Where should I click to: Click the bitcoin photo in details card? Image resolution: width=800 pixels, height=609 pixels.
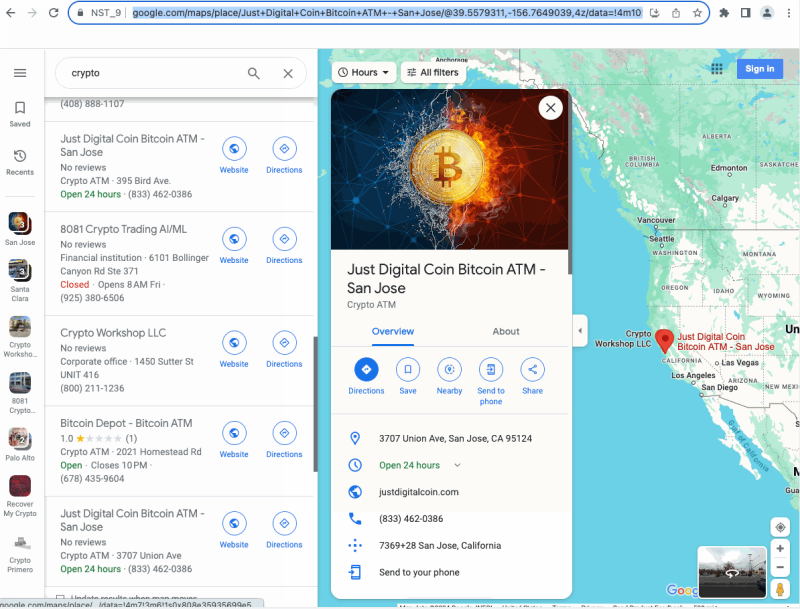click(449, 169)
